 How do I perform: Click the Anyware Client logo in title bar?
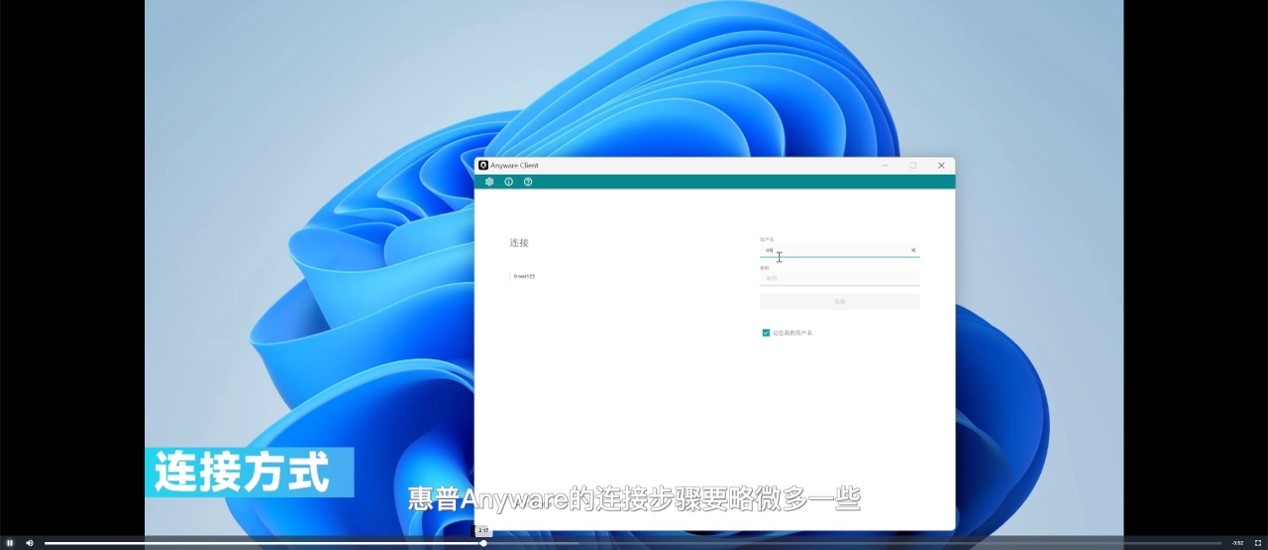point(483,165)
